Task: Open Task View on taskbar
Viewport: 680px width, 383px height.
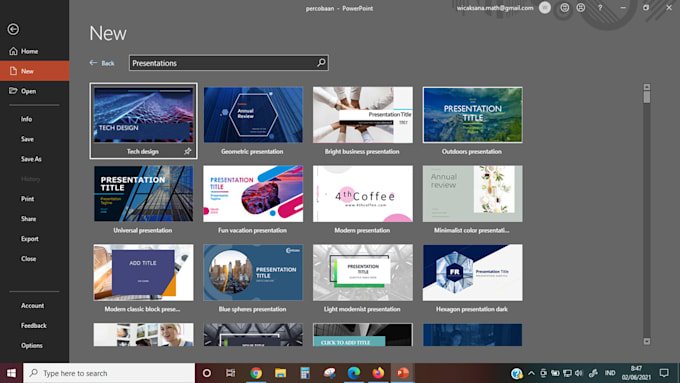Action: [231, 373]
